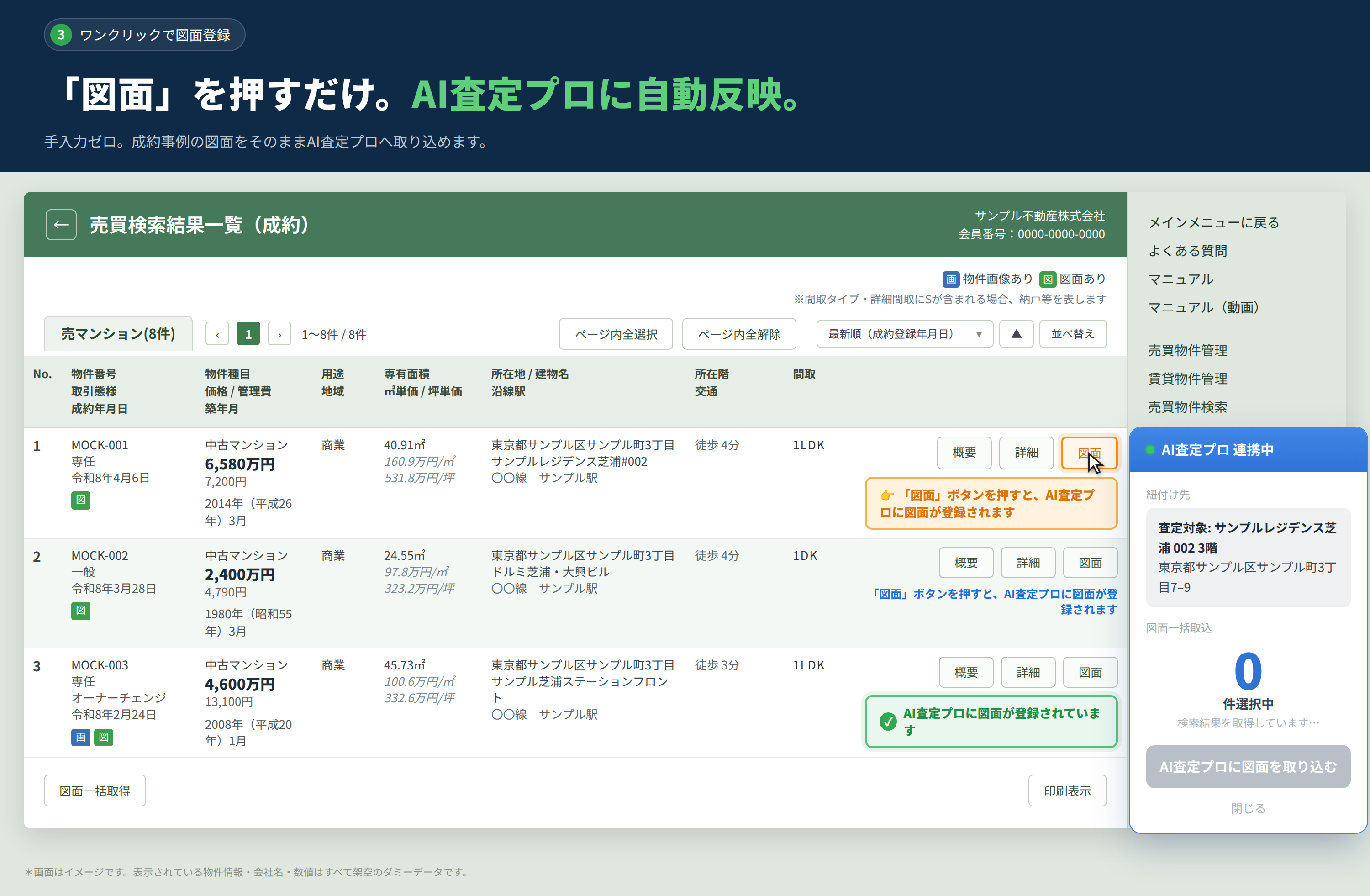The width and height of the screenshot is (1370, 896).
Task: Click the green check icon in the registered notice
Action: pos(888,721)
